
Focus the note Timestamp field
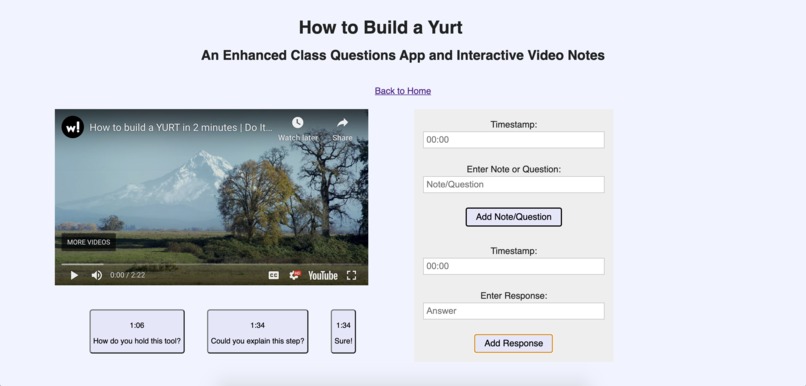tap(514, 140)
